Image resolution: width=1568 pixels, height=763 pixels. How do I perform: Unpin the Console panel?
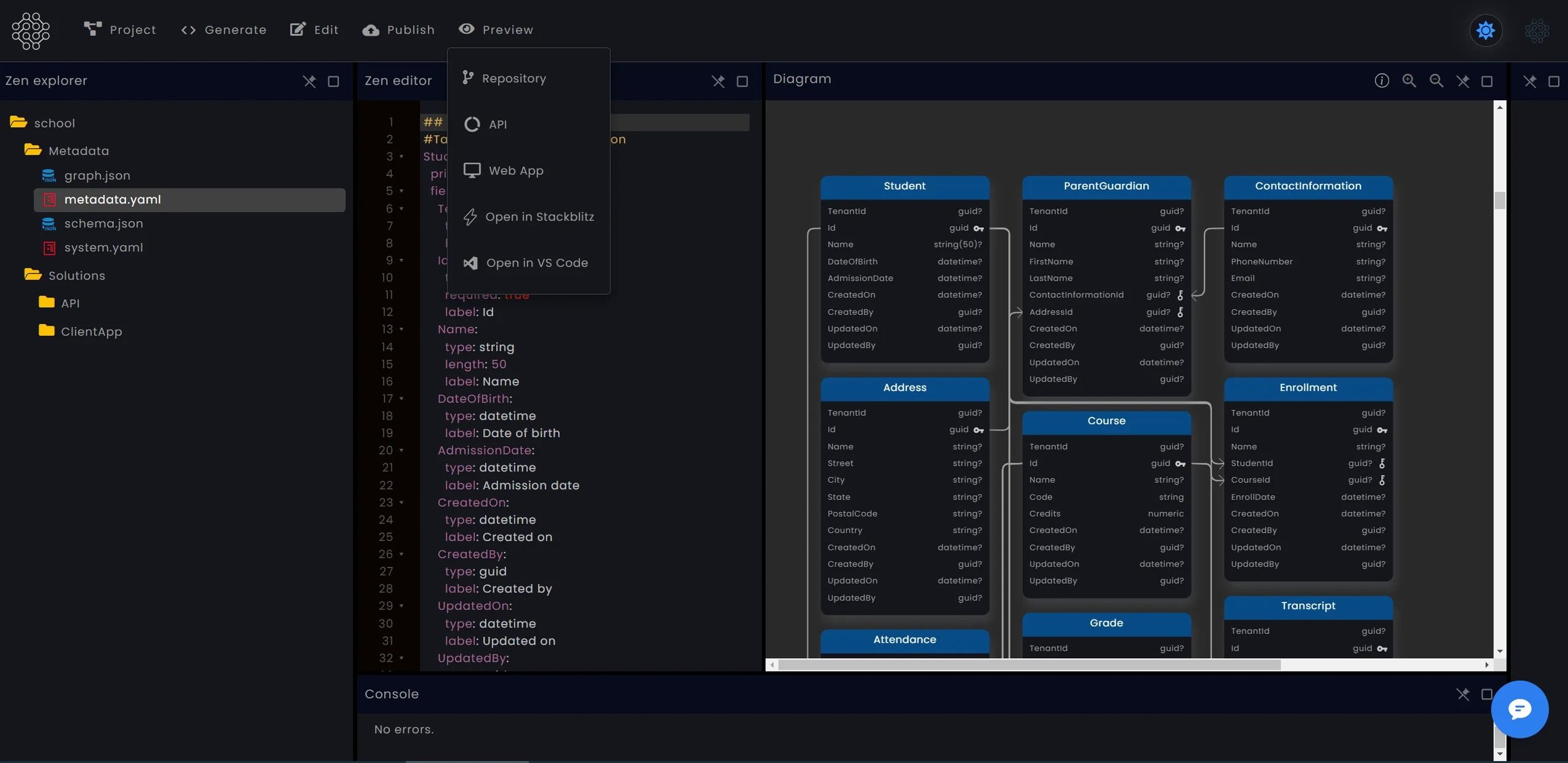pyautogui.click(x=1463, y=694)
